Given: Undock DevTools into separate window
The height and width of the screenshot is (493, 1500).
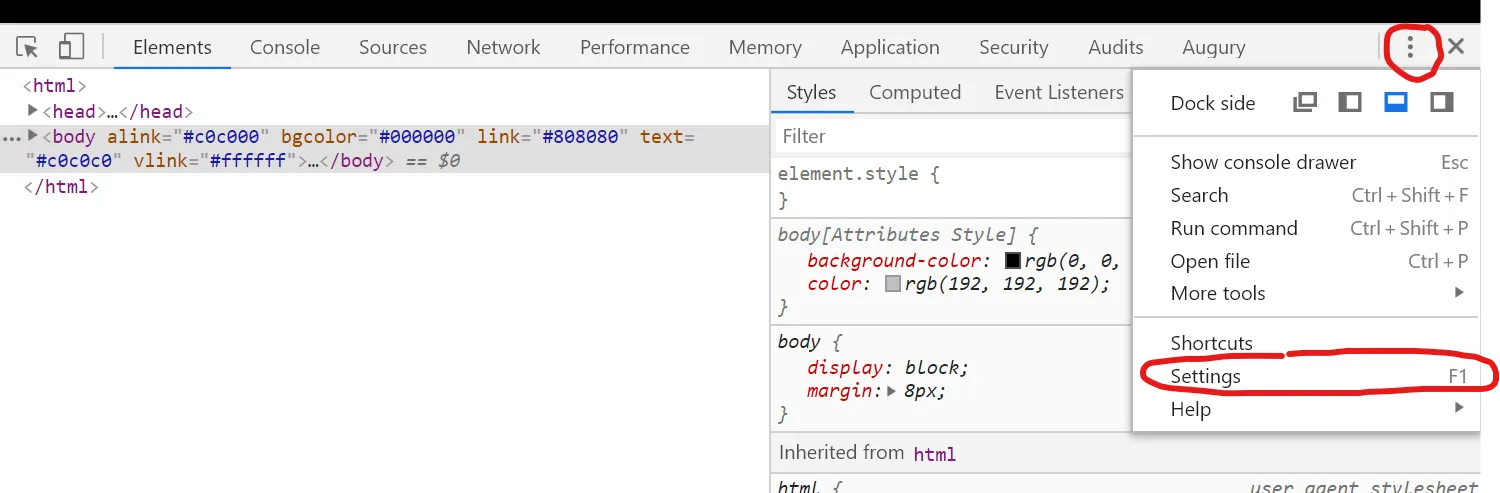Looking at the screenshot, I should tap(1304, 102).
